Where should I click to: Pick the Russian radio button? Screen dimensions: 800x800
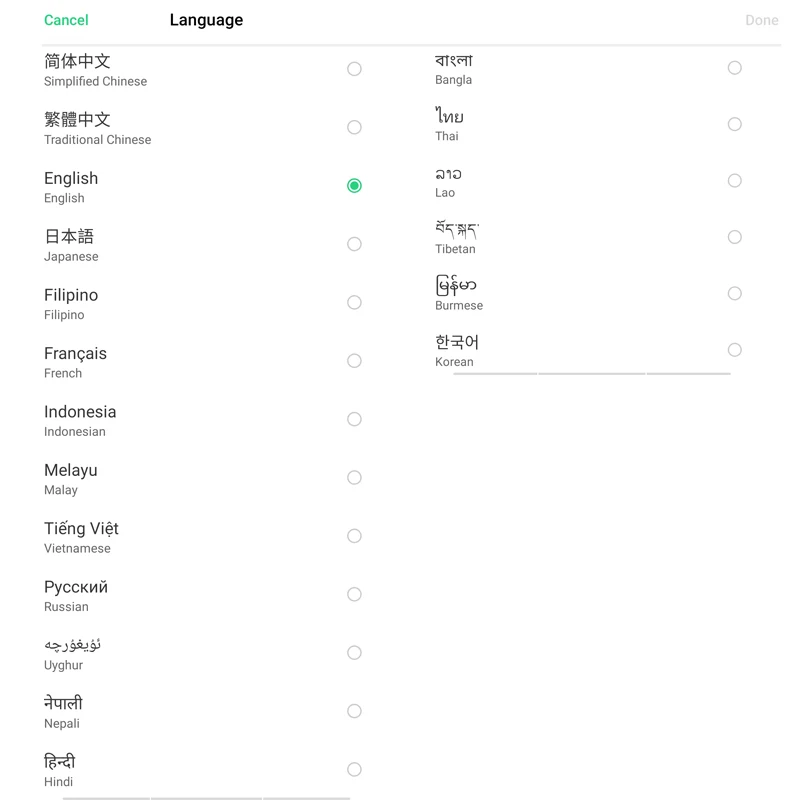(354, 594)
